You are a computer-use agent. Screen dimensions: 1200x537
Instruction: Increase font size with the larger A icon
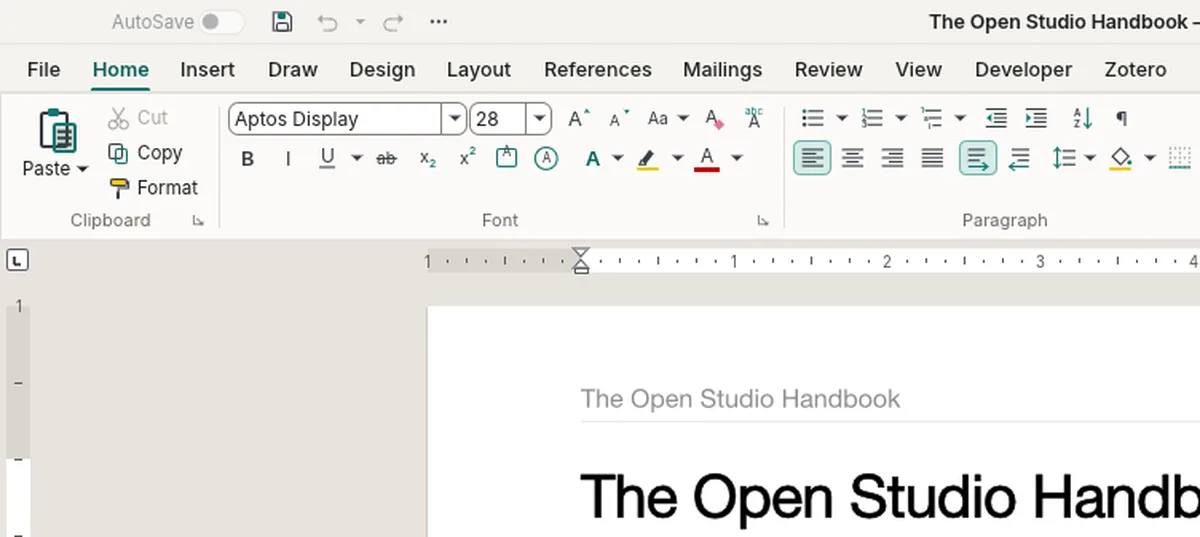point(579,119)
